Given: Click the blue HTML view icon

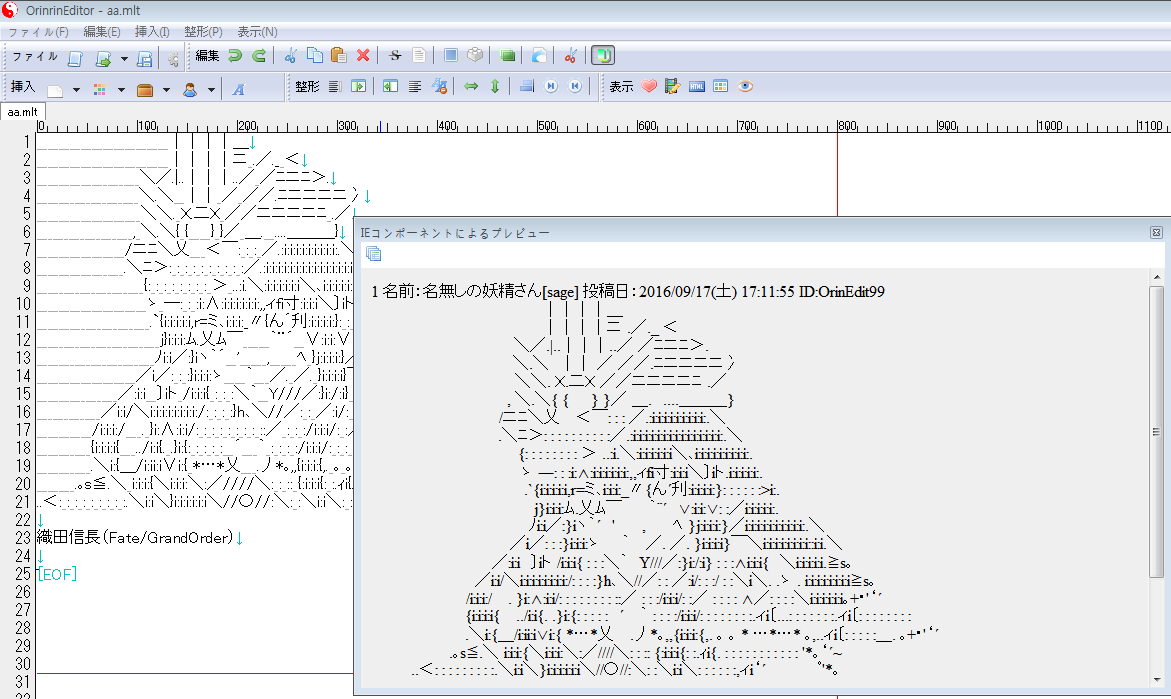Looking at the screenshot, I should click(697, 87).
